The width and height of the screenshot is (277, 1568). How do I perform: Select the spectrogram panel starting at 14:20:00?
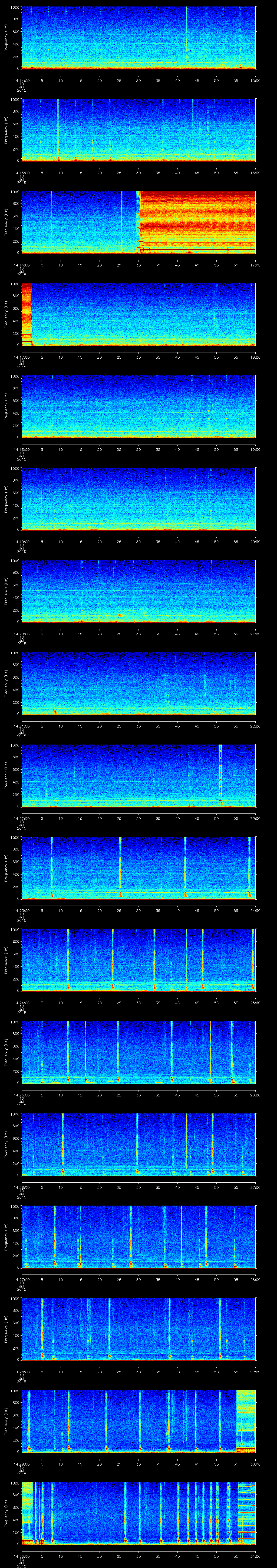point(139,592)
